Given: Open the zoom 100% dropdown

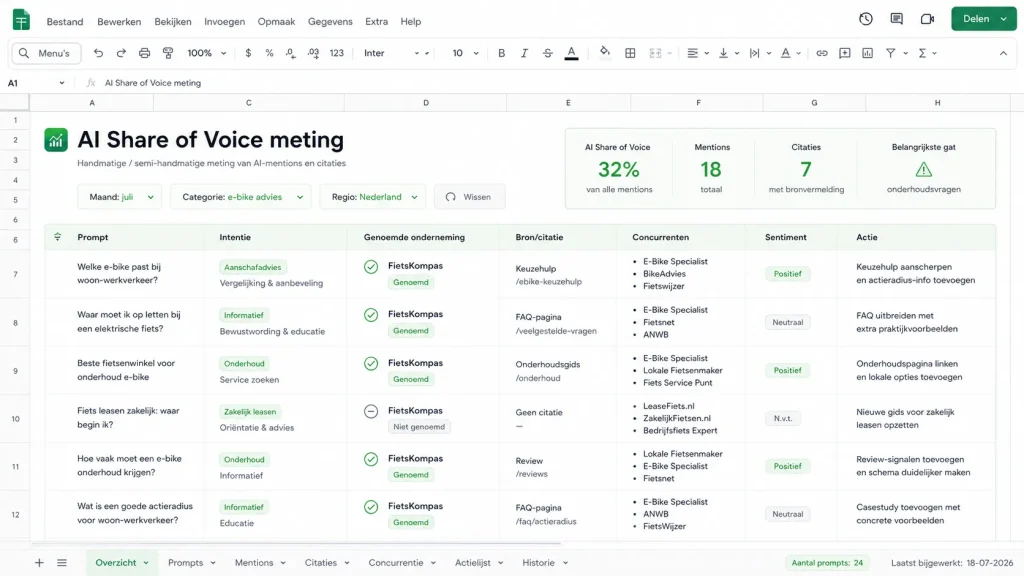Looking at the screenshot, I should click(x=206, y=53).
